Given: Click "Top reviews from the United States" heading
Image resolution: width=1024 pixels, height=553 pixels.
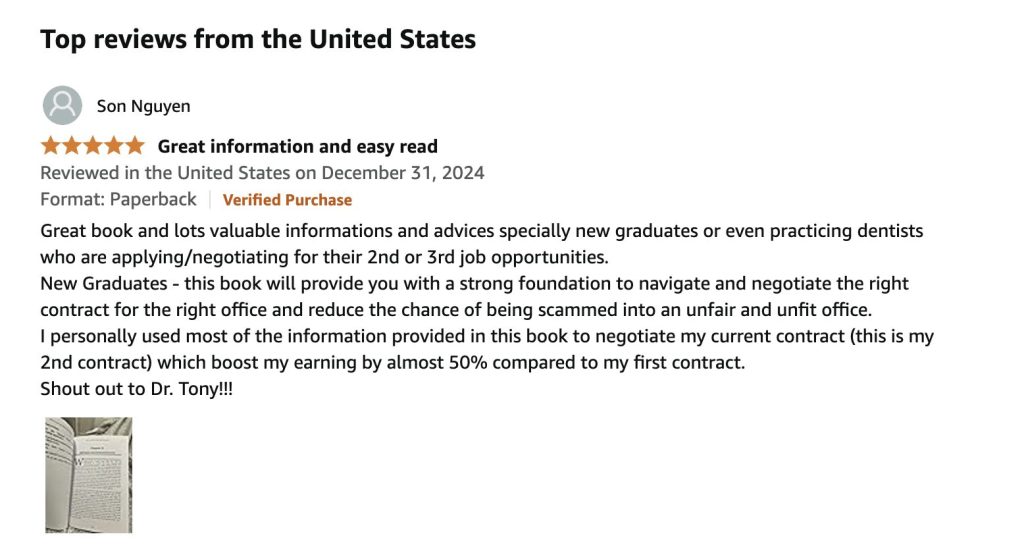Looking at the screenshot, I should point(257,40).
